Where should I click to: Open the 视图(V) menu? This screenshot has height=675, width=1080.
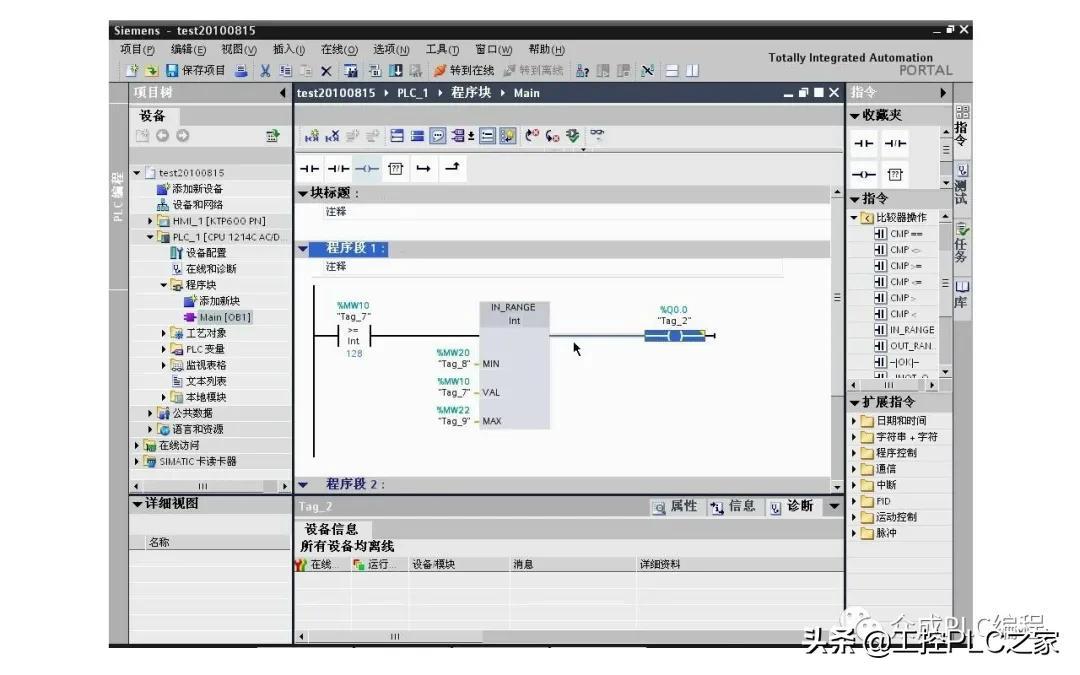pos(238,50)
